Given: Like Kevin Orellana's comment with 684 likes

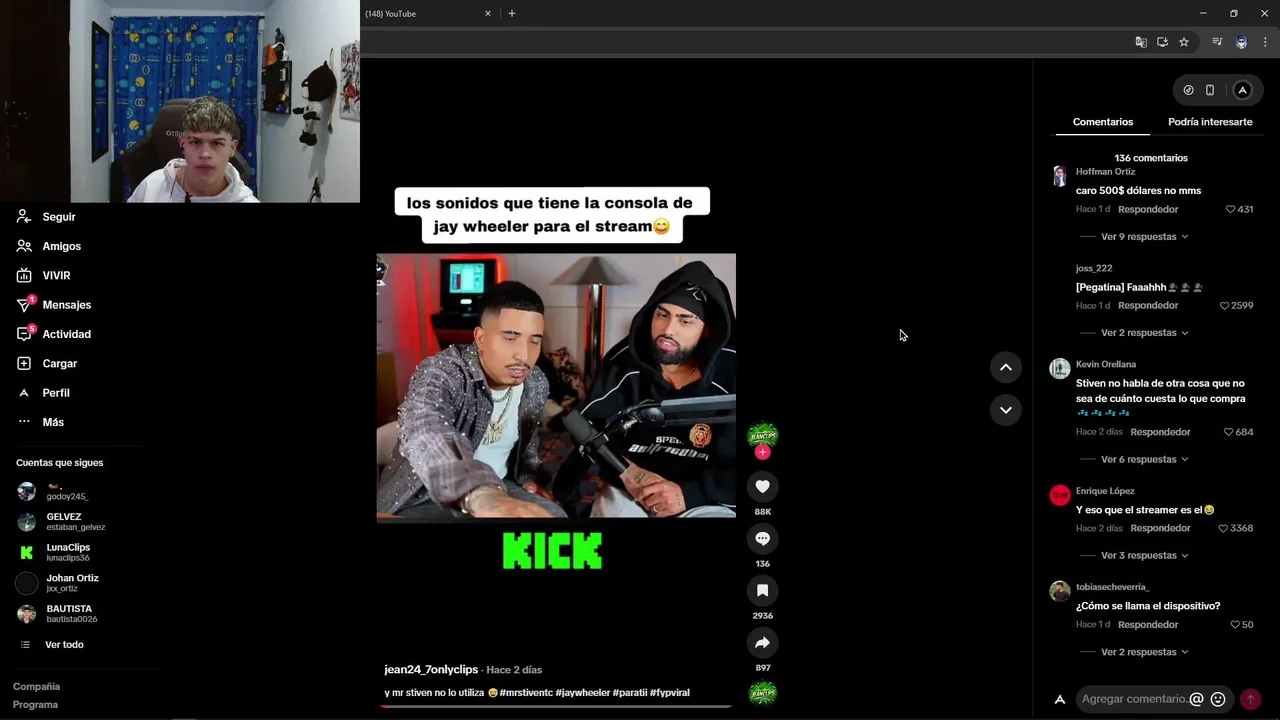Looking at the screenshot, I should pyautogui.click(x=1229, y=432).
